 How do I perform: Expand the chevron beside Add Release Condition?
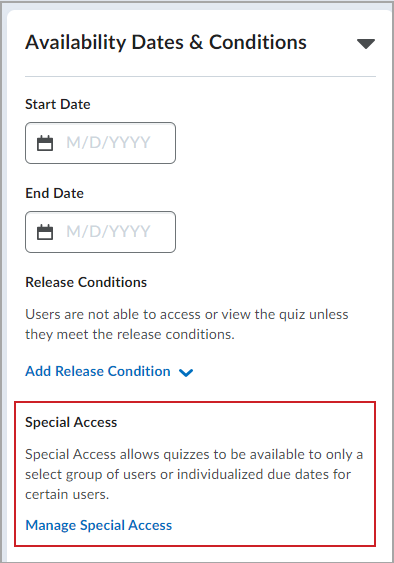186,373
